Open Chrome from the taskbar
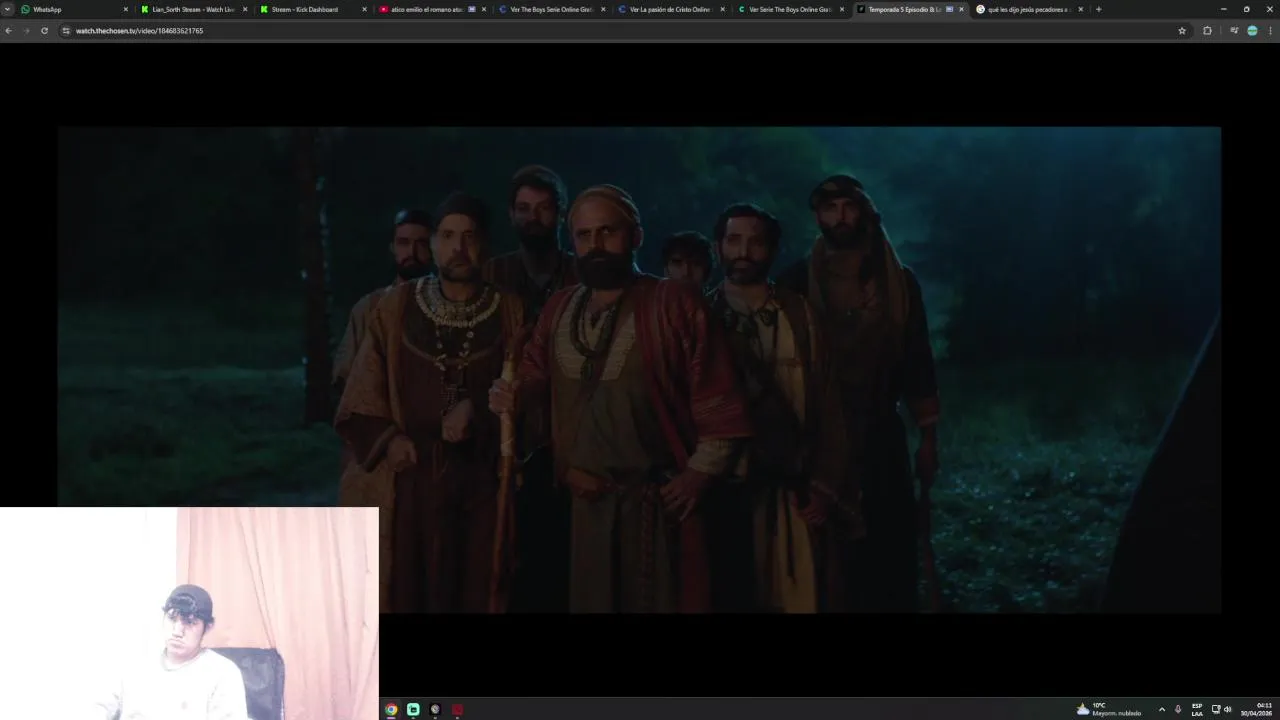Screen dimensions: 1280x720 [391, 709]
